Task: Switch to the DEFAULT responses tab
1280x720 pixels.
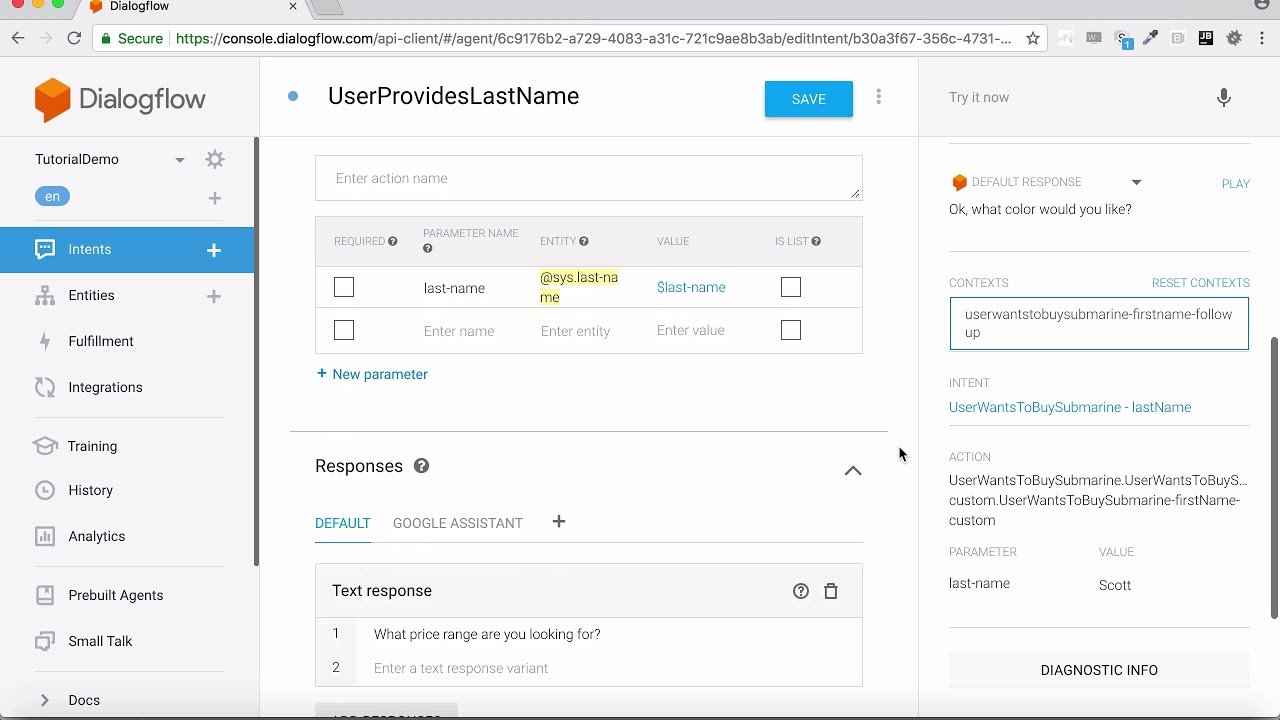Action: point(343,523)
